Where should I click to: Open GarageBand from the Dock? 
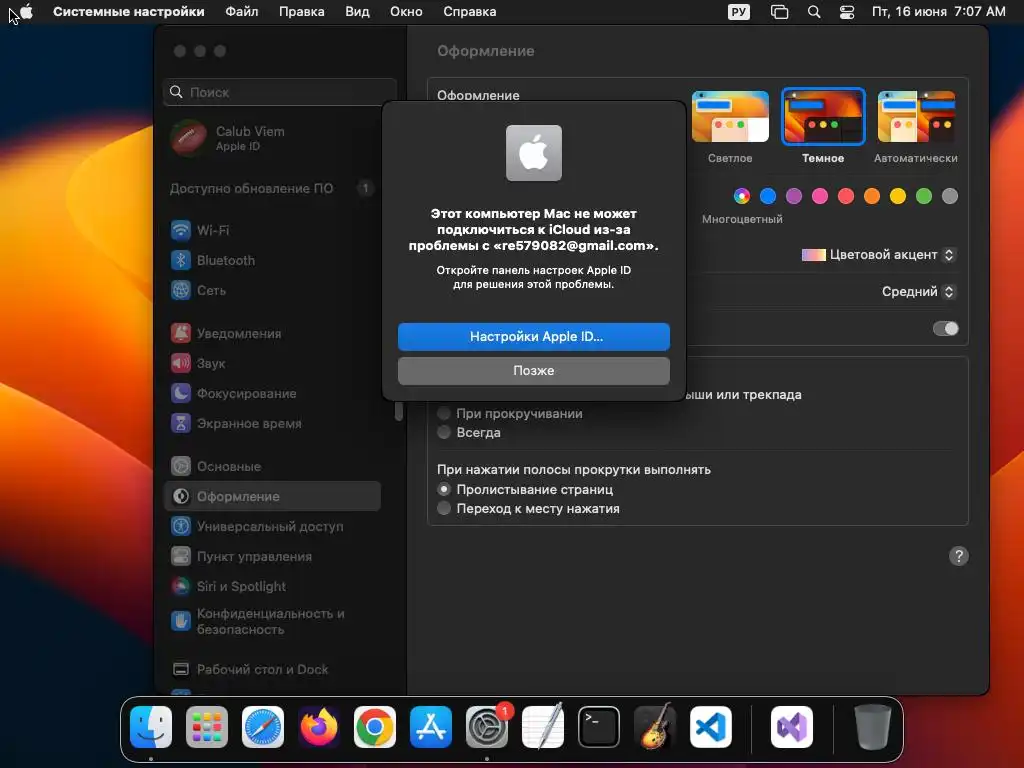point(655,727)
